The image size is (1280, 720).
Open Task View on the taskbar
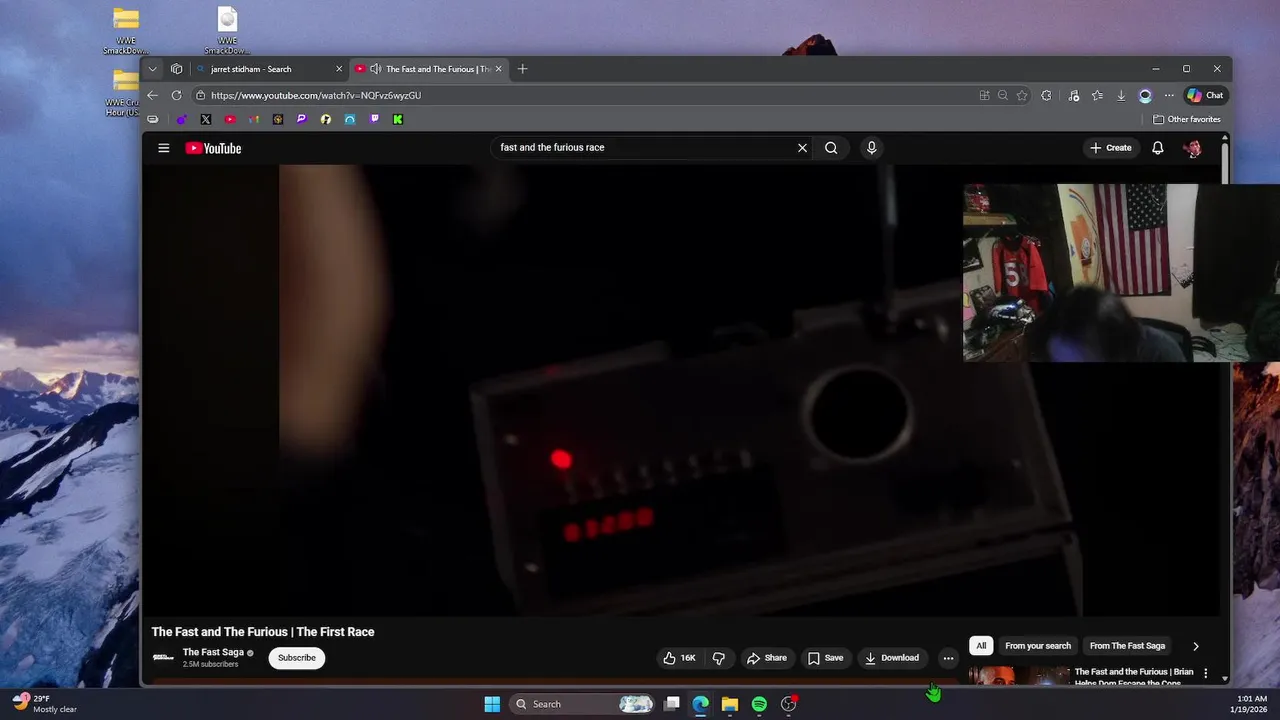coord(672,704)
